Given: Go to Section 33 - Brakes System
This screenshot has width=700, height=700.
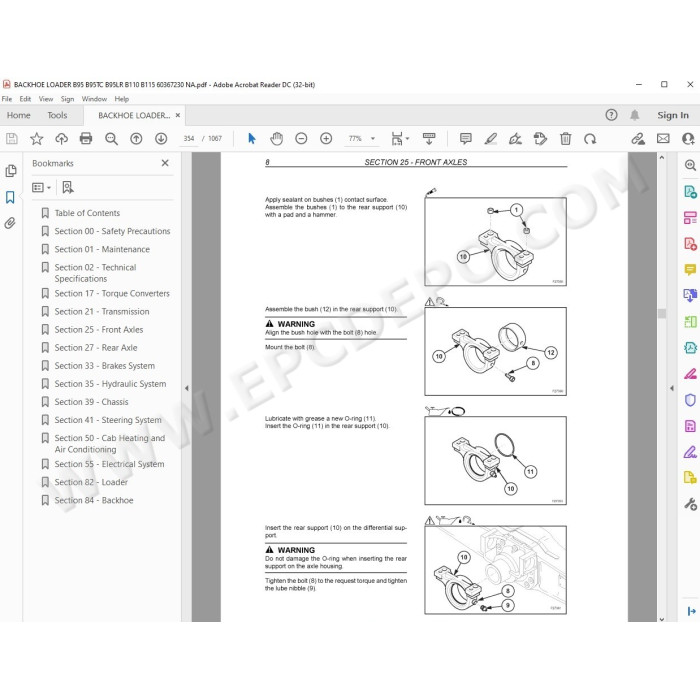Looking at the screenshot, I should coord(104,366).
